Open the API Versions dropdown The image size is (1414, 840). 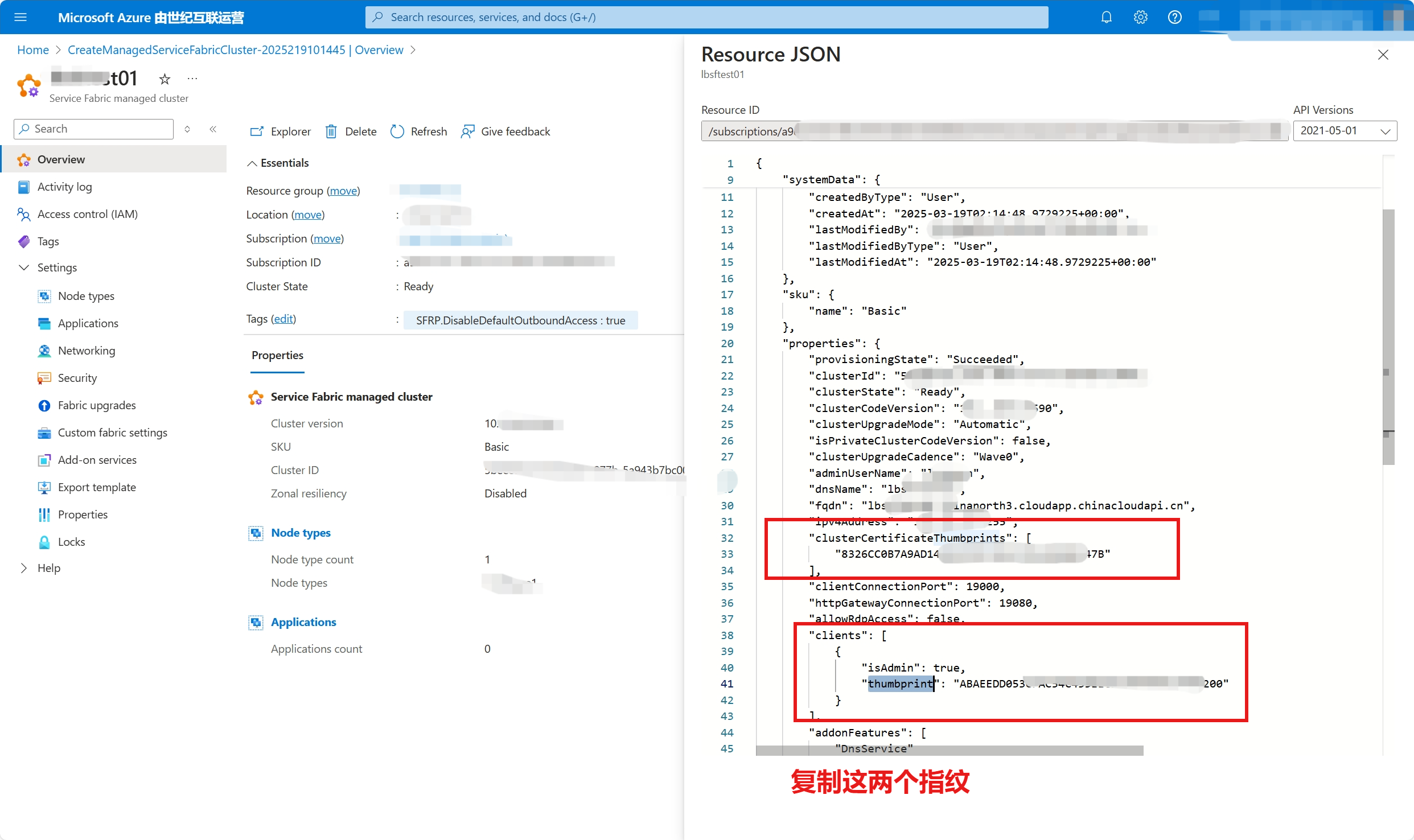(1345, 131)
